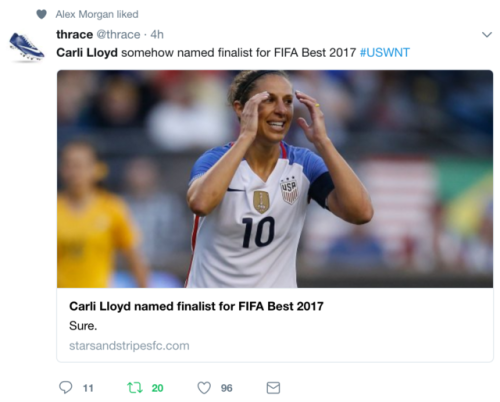This screenshot has width=500, height=402.
Task: Open the 4h timestamp permalink
Action: click(157, 34)
